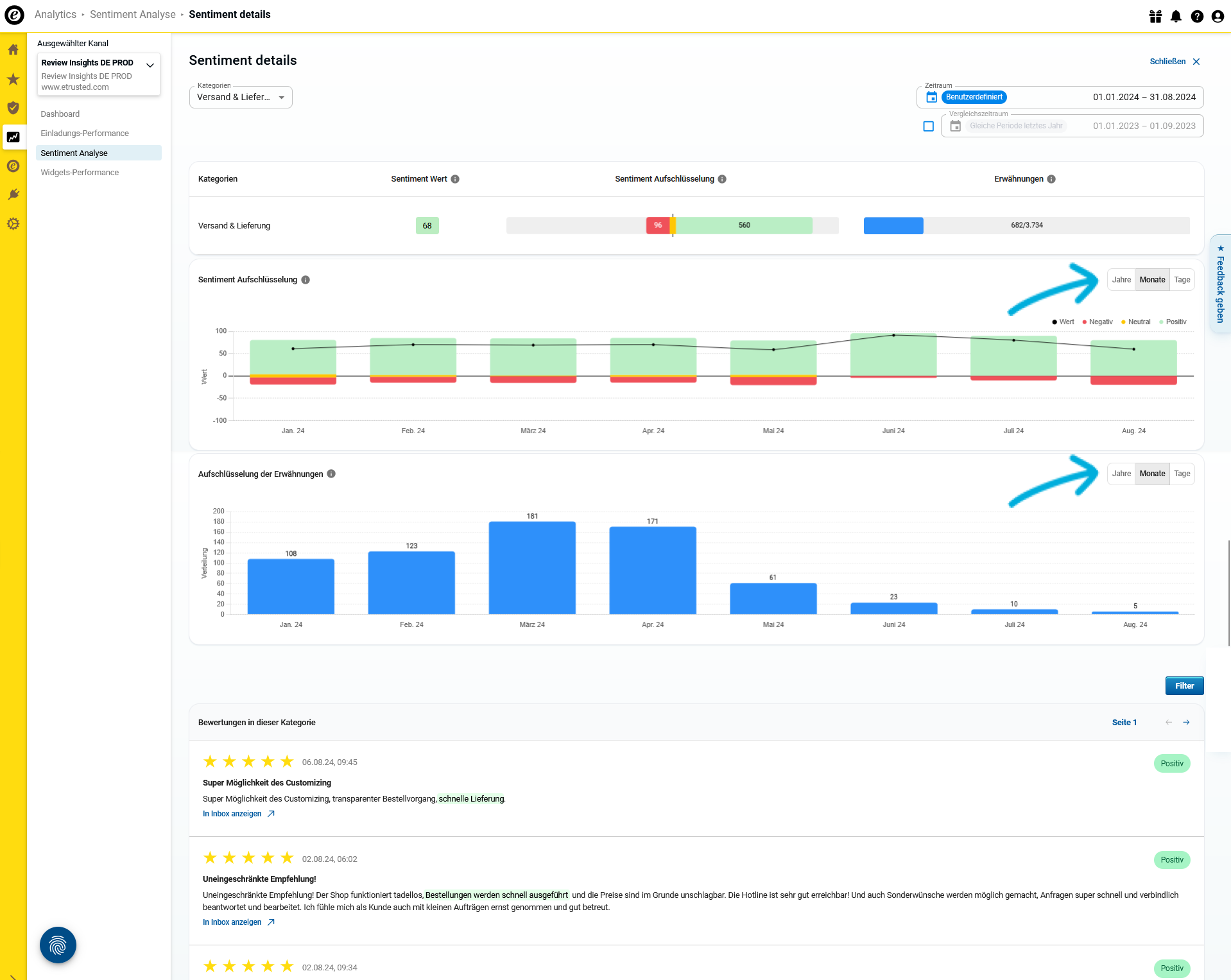Switch Erwähnungen chart to Tage

pos(1182,474)
